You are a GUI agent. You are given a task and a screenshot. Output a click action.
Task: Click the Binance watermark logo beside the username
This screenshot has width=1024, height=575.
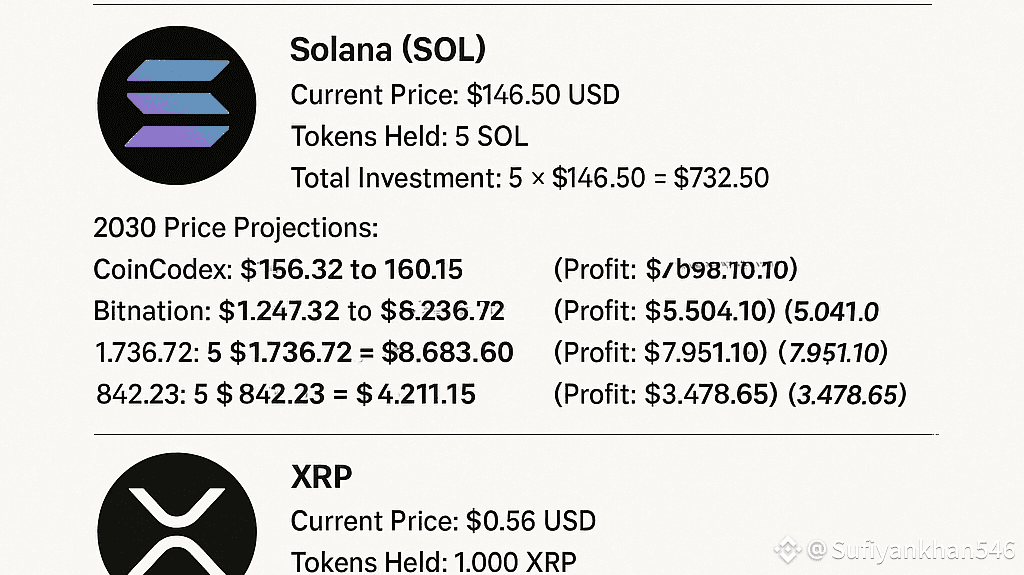point(791,549)
